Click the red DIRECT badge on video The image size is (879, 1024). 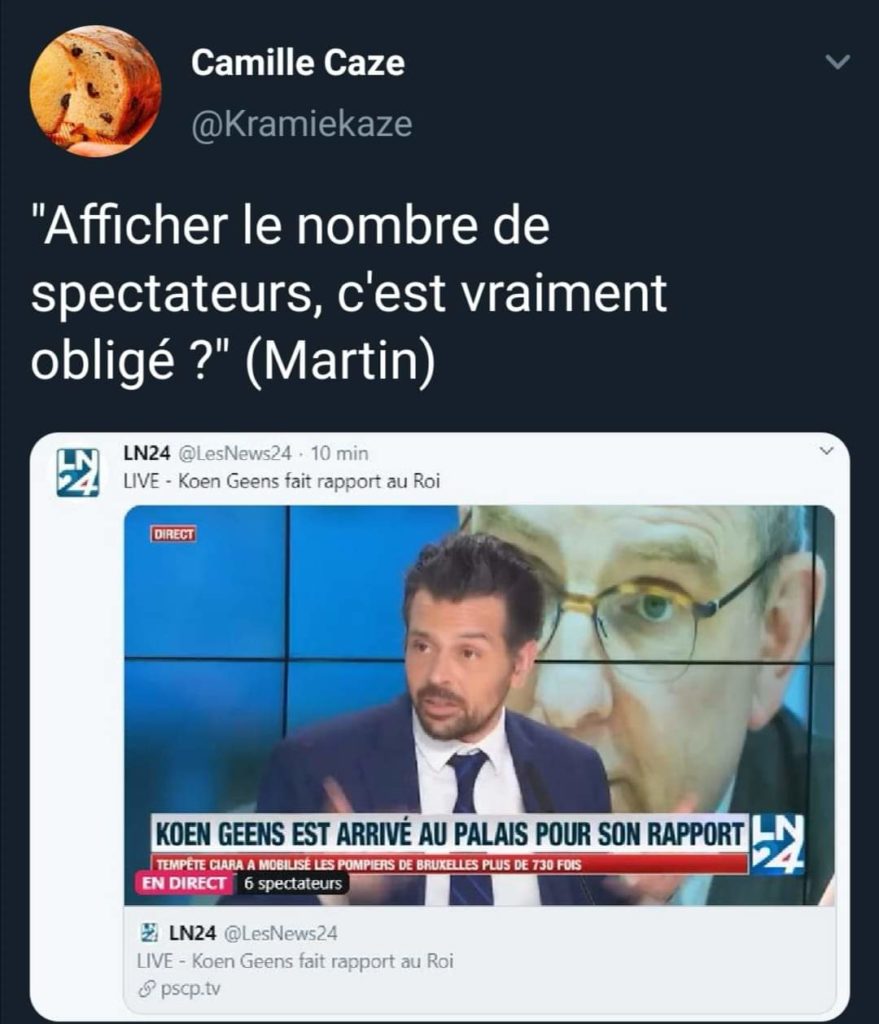pos(174,534)
